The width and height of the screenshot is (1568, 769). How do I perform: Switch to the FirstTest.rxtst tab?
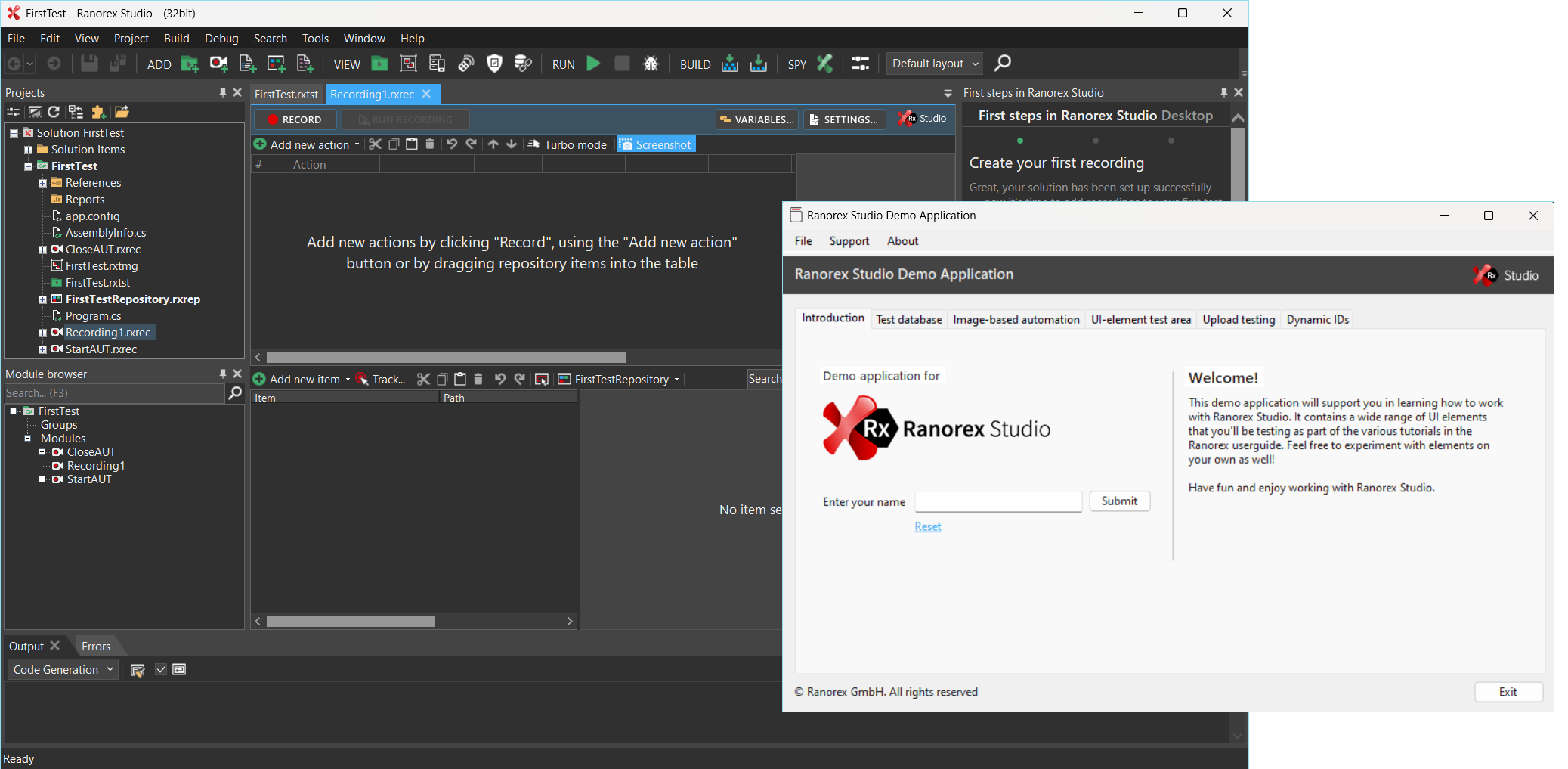[x=286, y=94]
